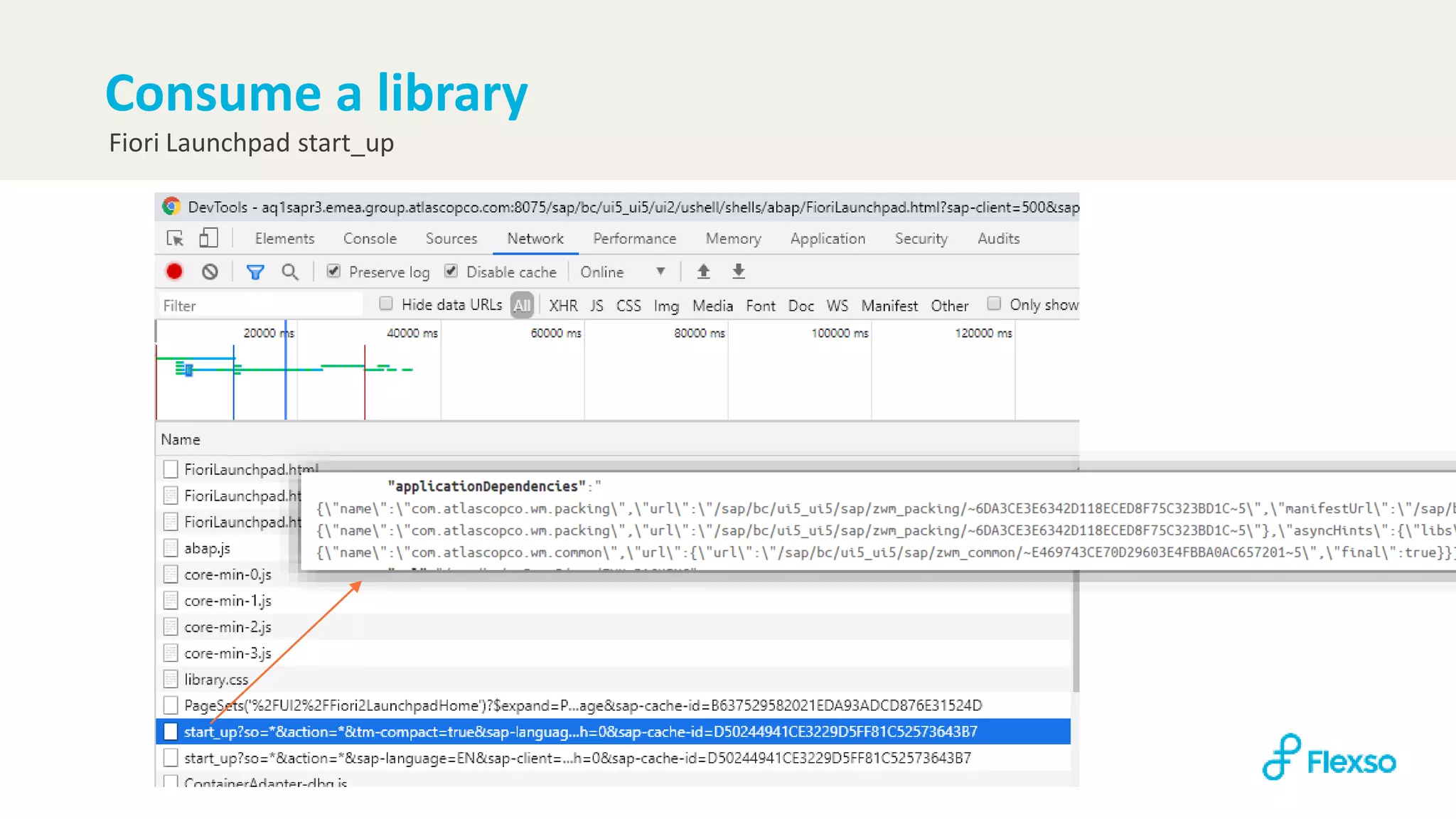Select start_up request with sap-language=EN
This screenshot has width=1456, height=819.
[x=613, y=758]
